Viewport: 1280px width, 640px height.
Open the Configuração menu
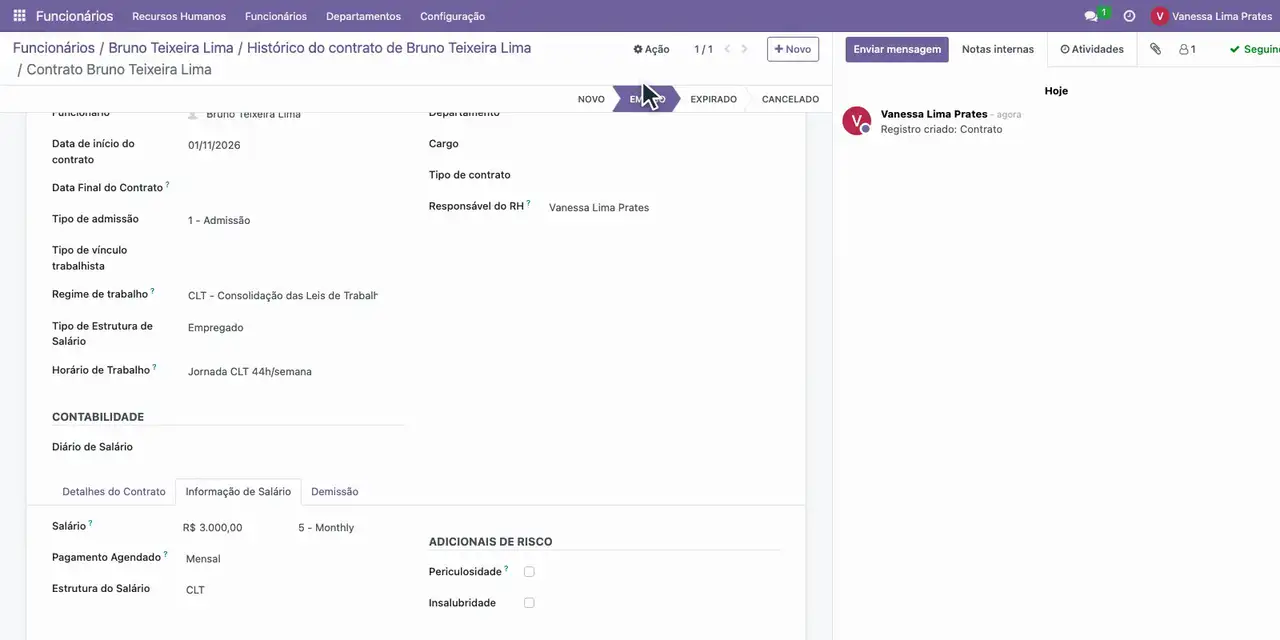click(x=452, y=16)
